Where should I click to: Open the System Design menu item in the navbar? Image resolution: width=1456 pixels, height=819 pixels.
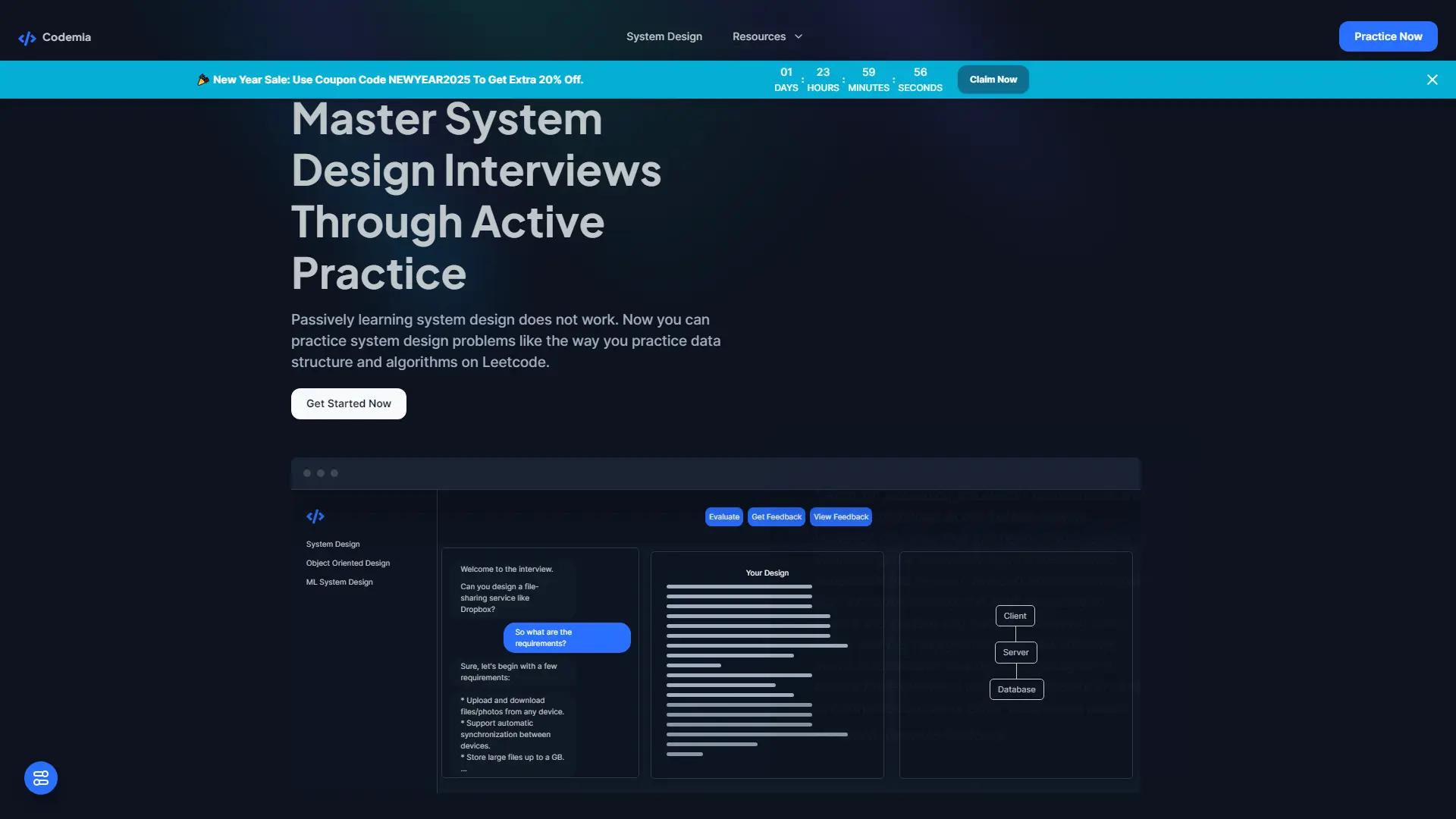[x=664, y=36]
